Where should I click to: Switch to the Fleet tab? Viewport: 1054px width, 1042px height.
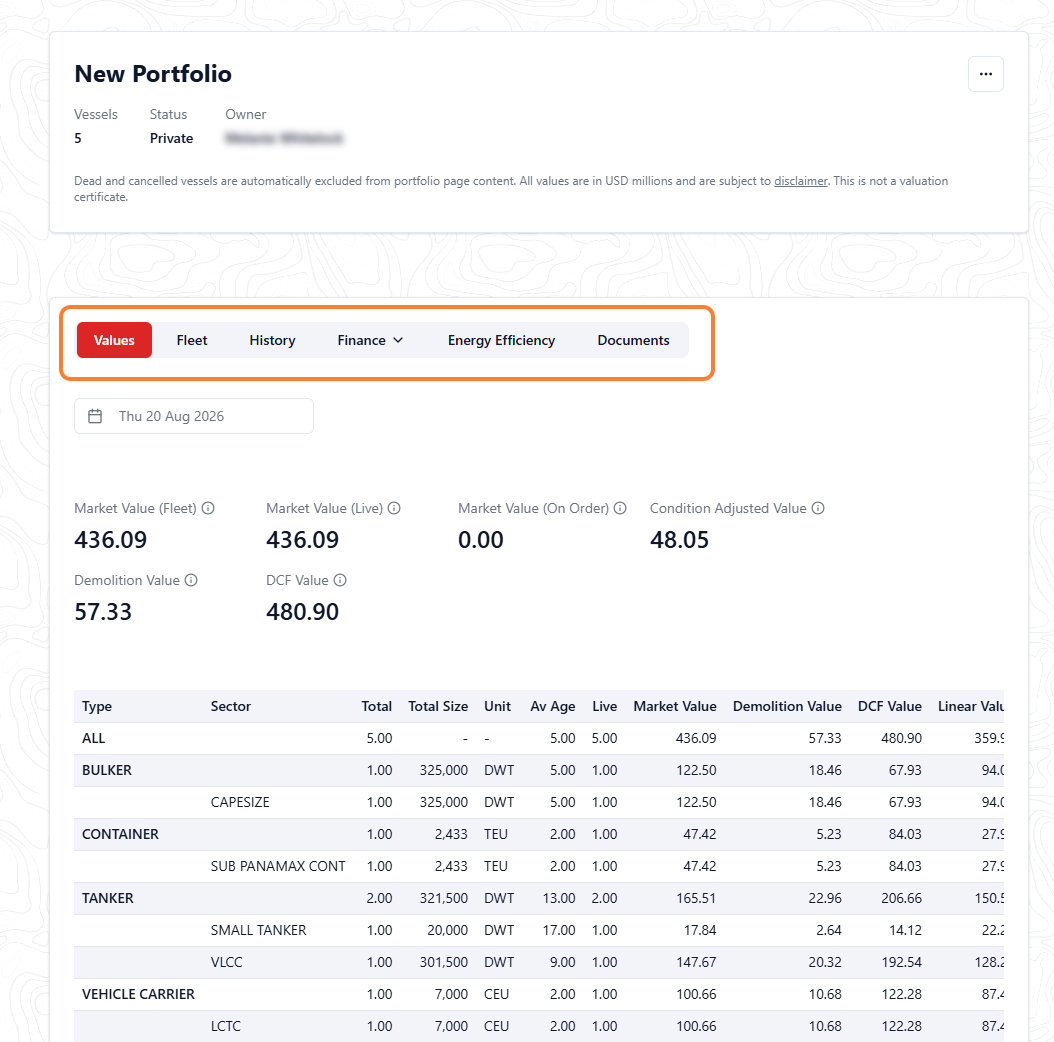(x=192, y=340)
